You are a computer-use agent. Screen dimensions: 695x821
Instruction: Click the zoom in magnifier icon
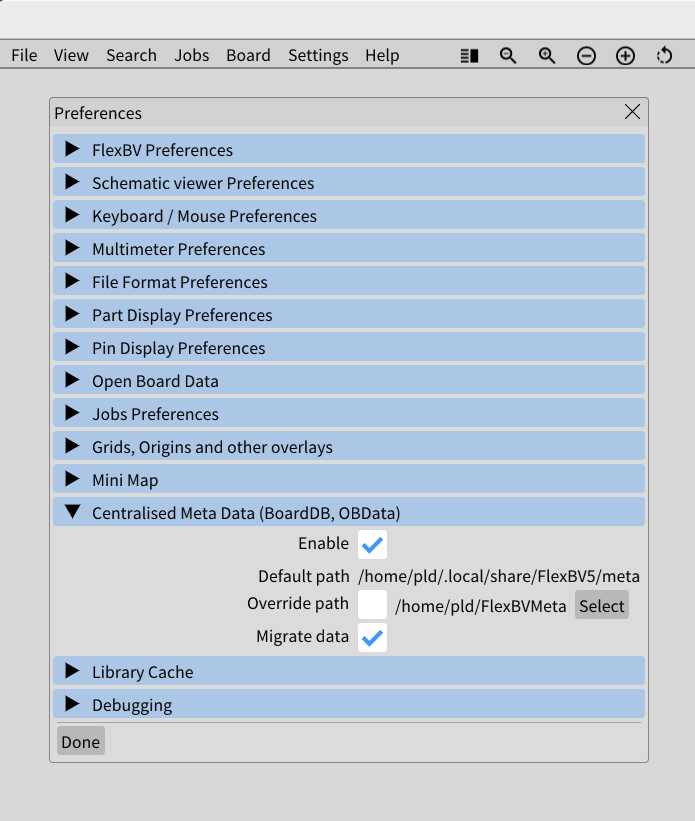(x=547, y=56)
